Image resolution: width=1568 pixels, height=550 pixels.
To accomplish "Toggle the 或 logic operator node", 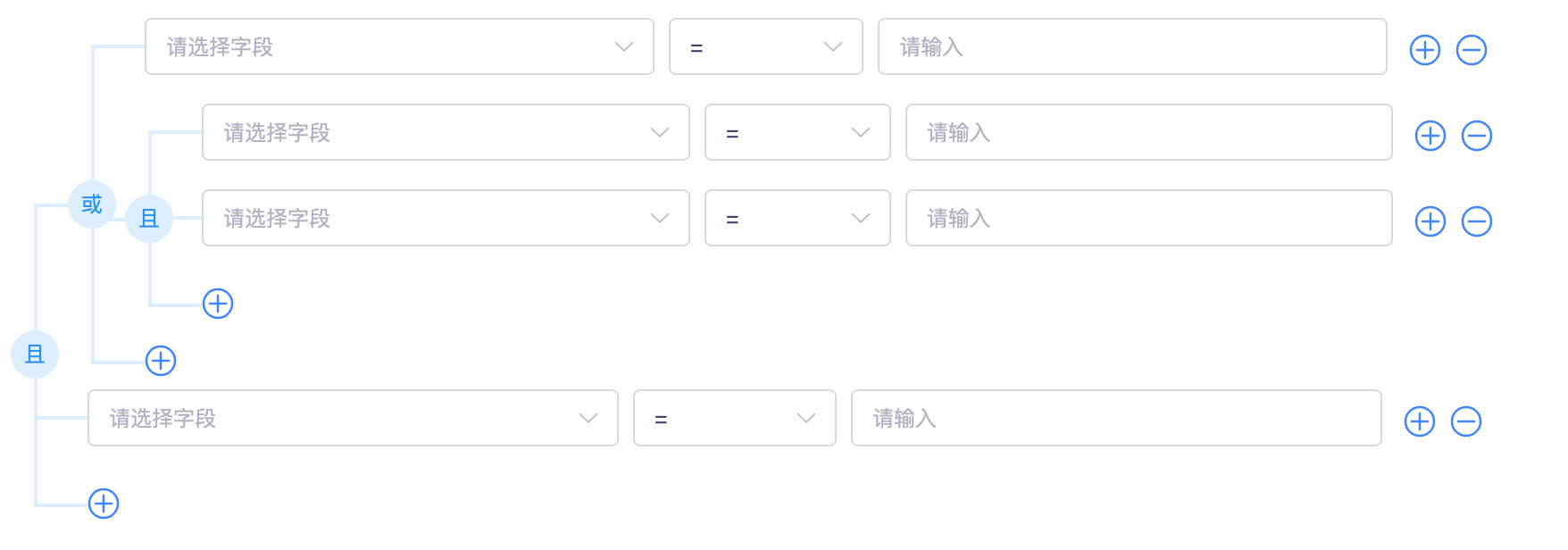I will [92, 204].
